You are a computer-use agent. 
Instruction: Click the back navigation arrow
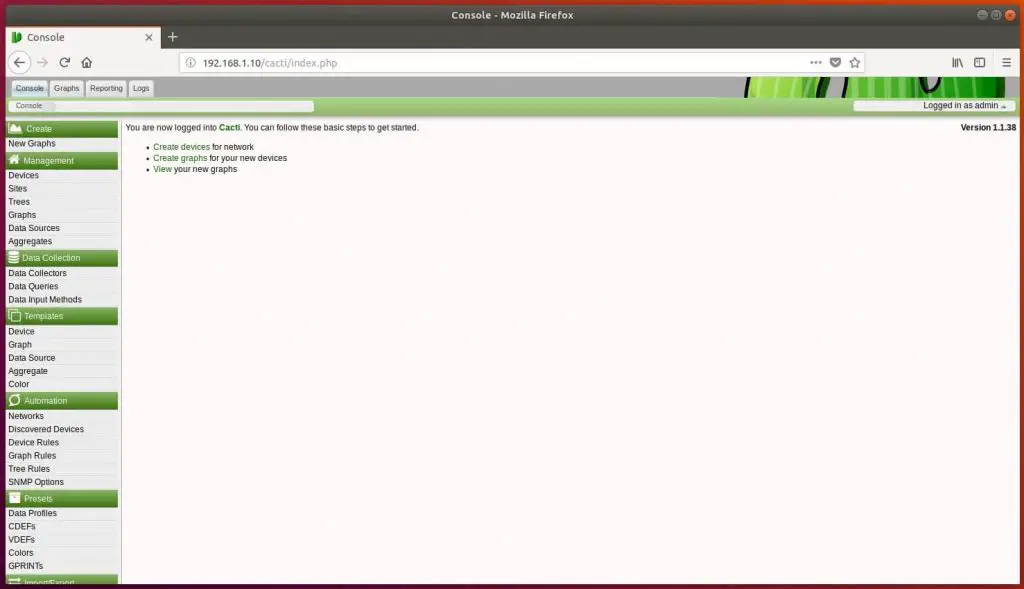pos(19,62)
